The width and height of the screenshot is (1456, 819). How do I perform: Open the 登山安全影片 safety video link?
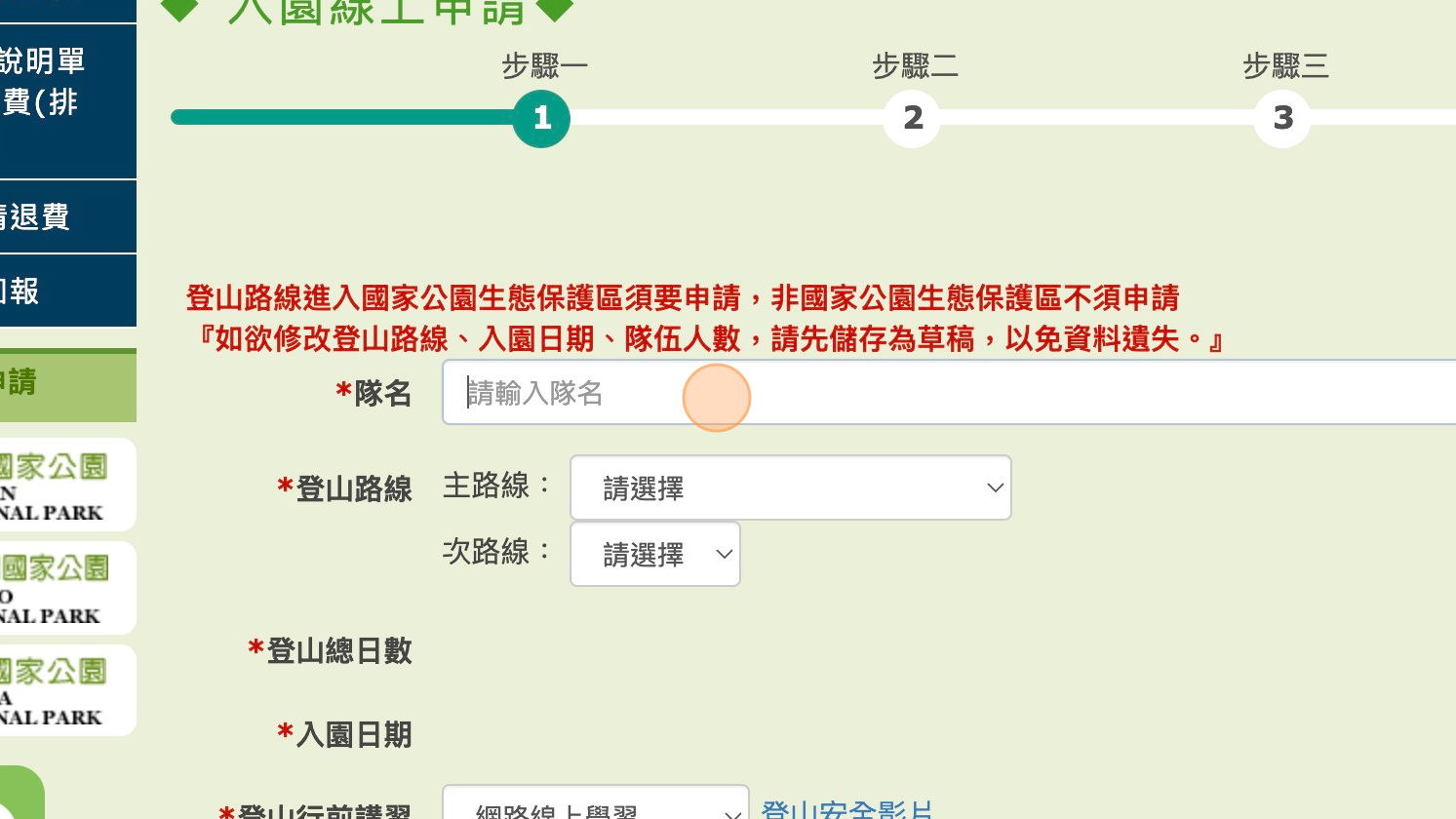846,810
